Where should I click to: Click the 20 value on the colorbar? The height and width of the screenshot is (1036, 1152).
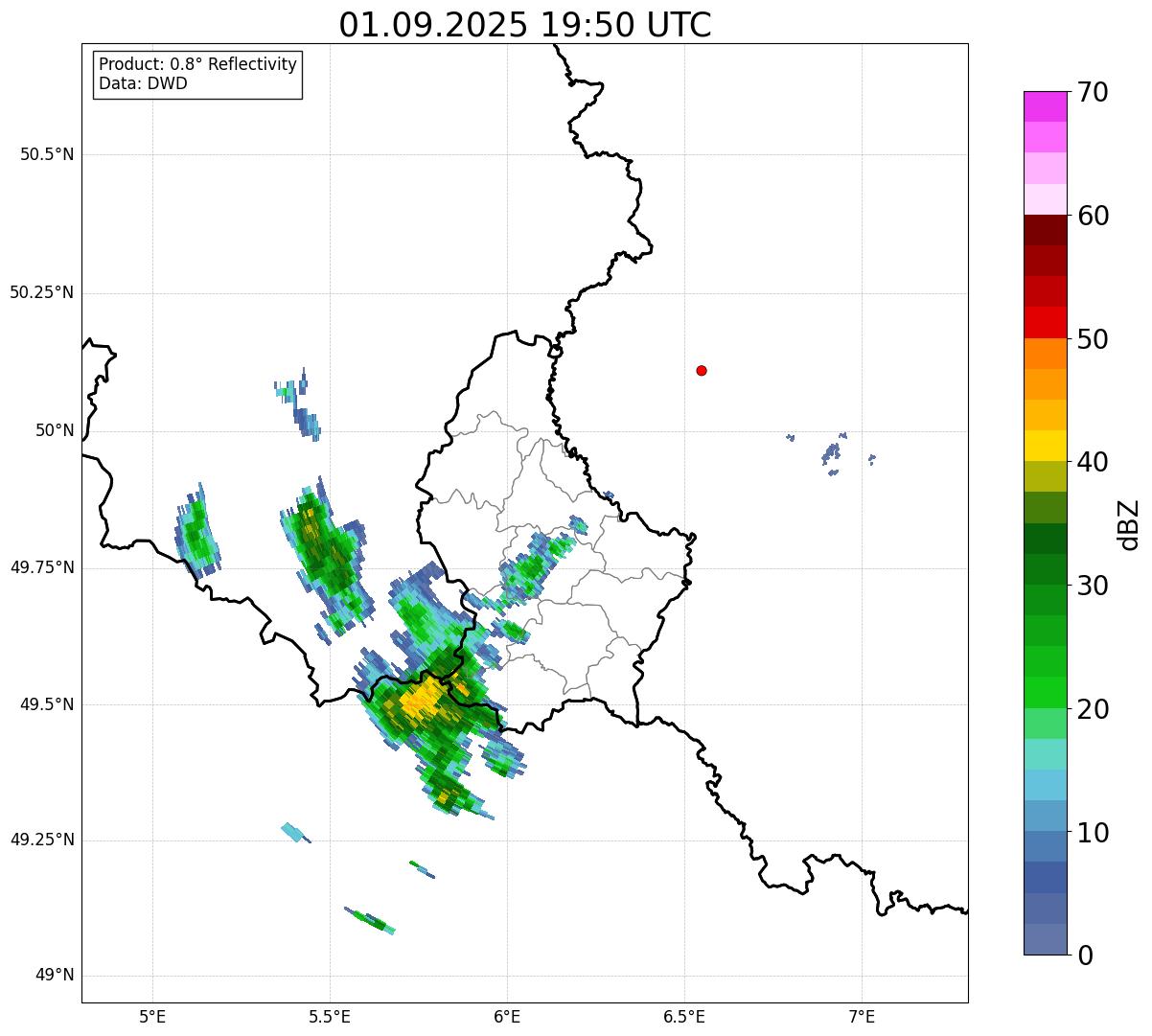(1093, 709)
